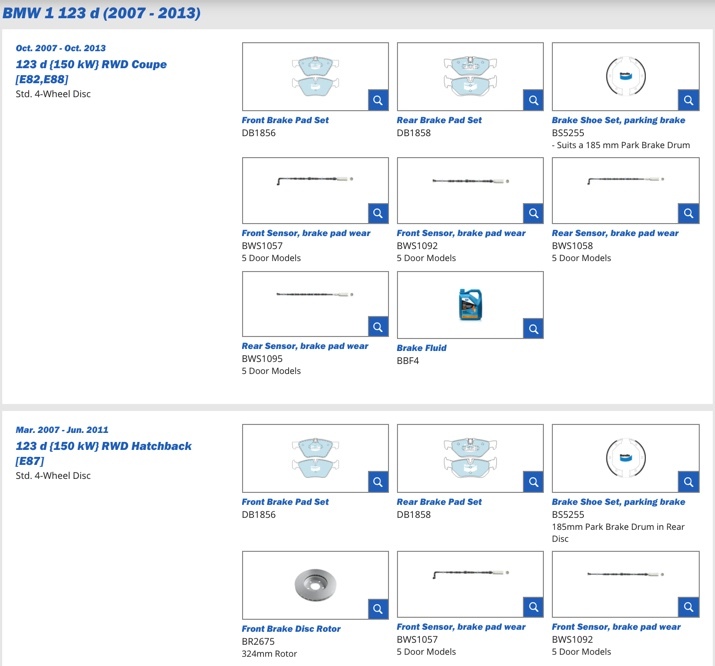Viewport: 715px width, 666px height.
Task: Click the Coupe front brake pad thumbnail image
Action: pyautogui.click(x=315, y=76)
